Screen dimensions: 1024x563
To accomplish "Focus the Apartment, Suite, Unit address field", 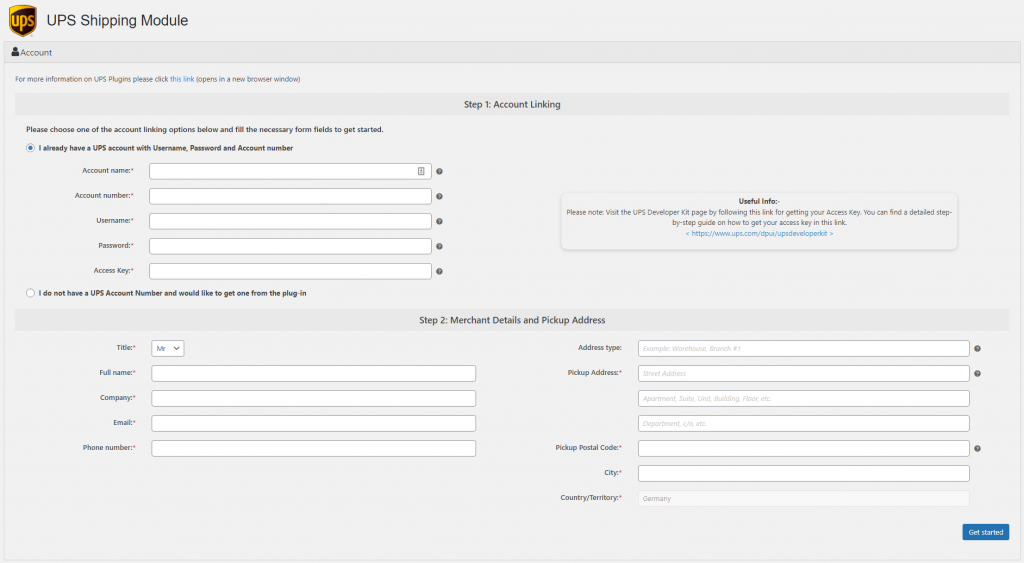I will click(803, 398).
